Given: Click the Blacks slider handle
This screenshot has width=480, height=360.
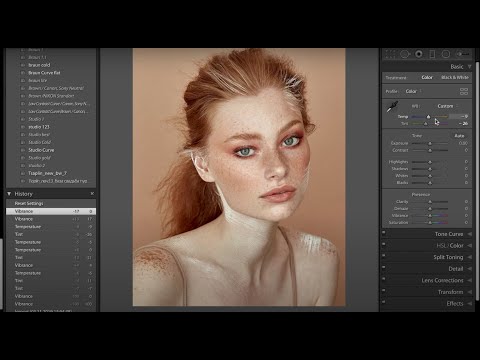Looking at the screenshot, I should 430,183.
